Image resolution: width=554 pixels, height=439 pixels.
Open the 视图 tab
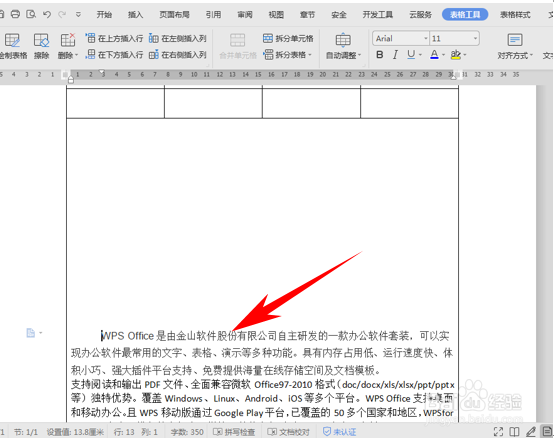pyautogui.click(x=276, y=14)
